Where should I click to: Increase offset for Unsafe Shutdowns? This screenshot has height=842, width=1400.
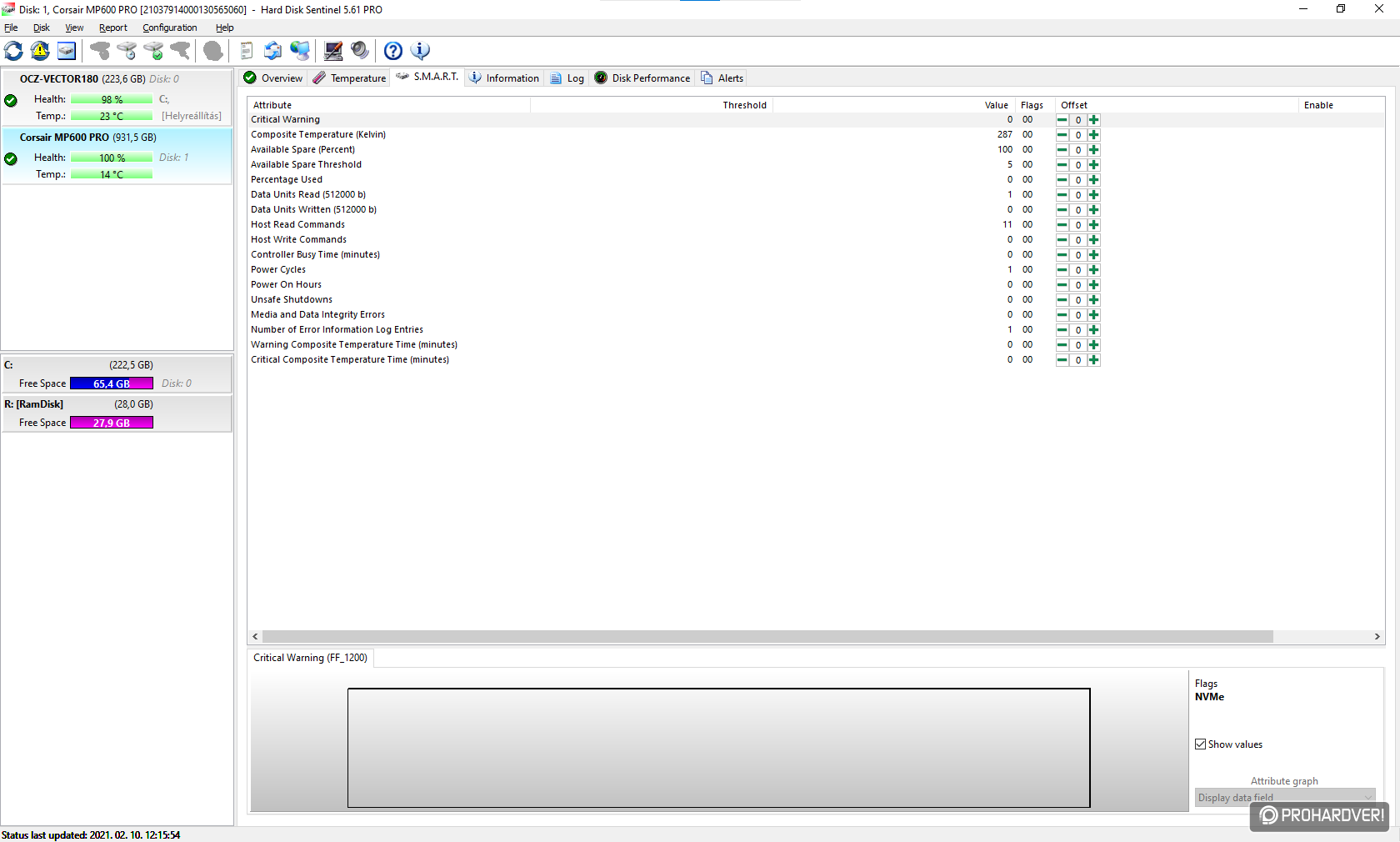coord(1094,300)
